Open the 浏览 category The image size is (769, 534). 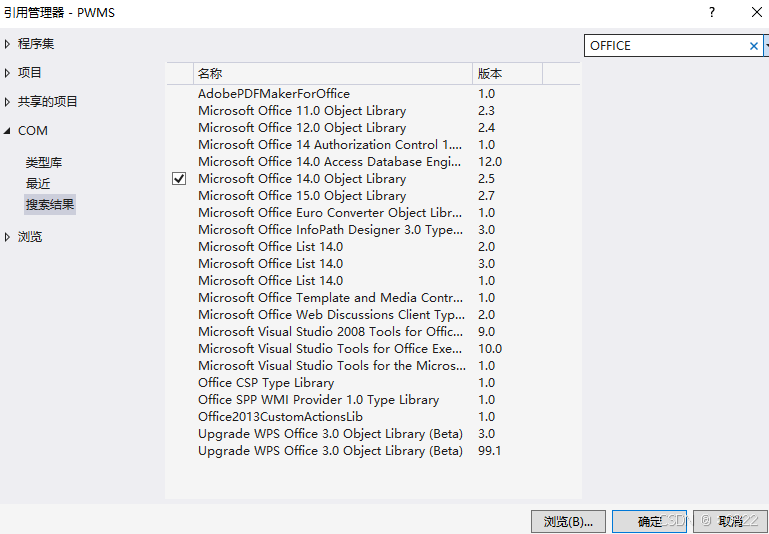tap(30, 237)
